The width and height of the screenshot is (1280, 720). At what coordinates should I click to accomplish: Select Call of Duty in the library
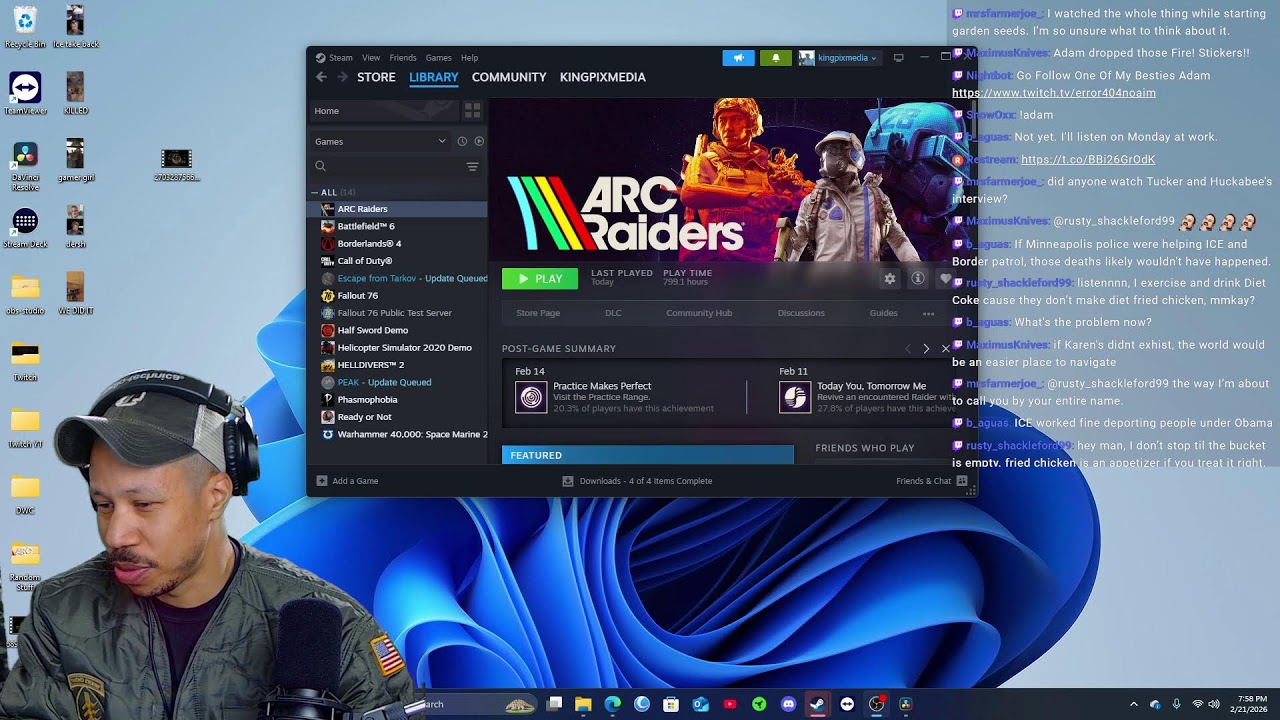pyautogui.click(x=397, y=261)
